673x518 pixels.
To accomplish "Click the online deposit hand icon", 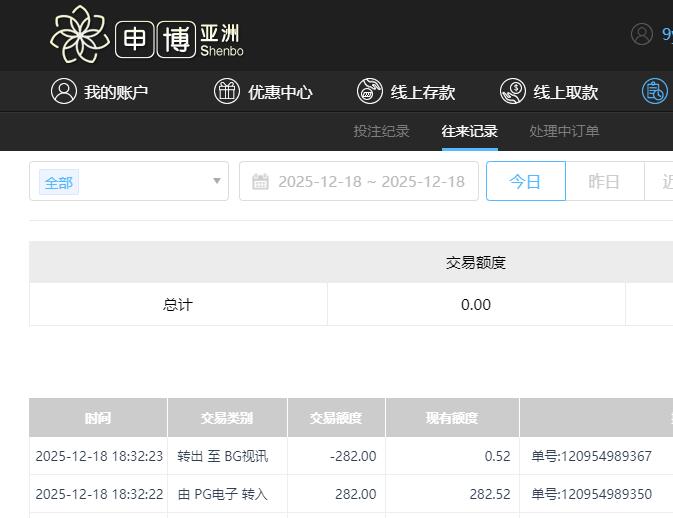I will tap(370, 91).
